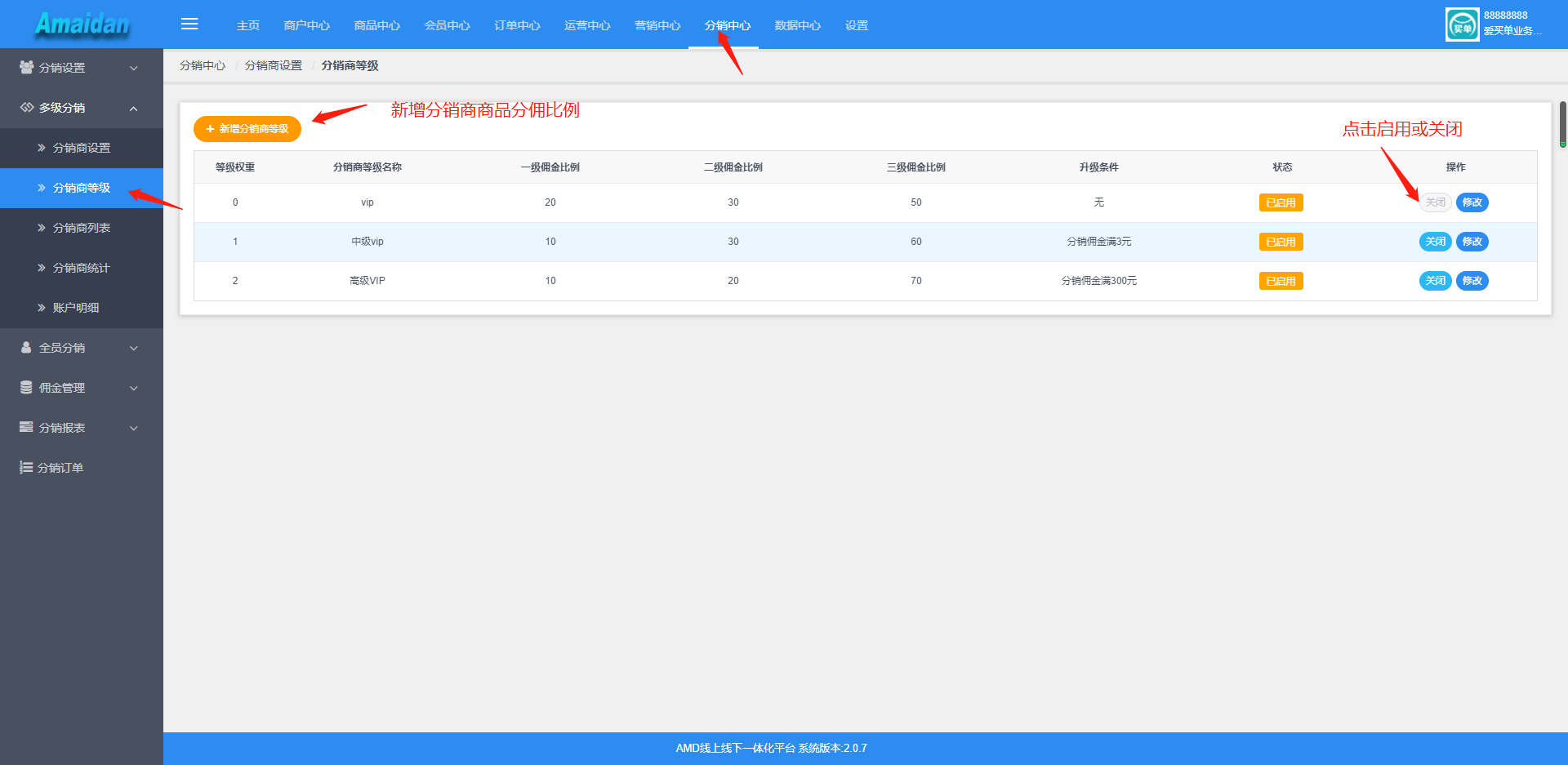Open the 主页 top menu

(x=248, y=25)
